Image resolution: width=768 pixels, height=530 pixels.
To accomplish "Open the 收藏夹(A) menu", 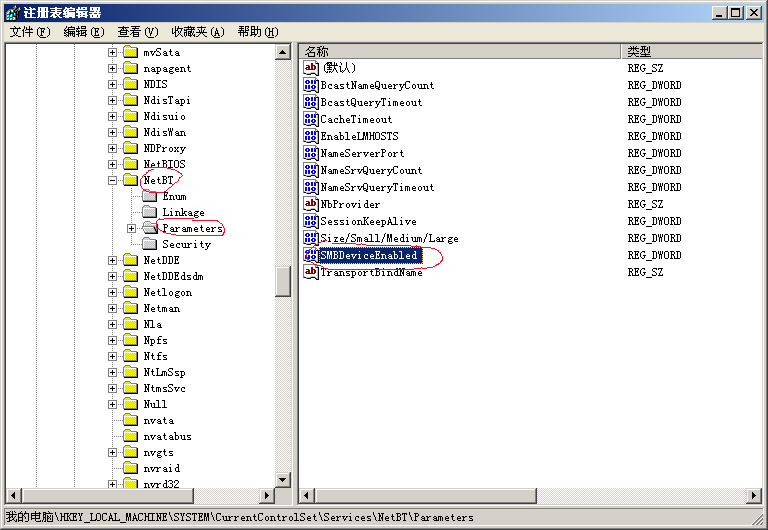I will (x=198, y=32).
